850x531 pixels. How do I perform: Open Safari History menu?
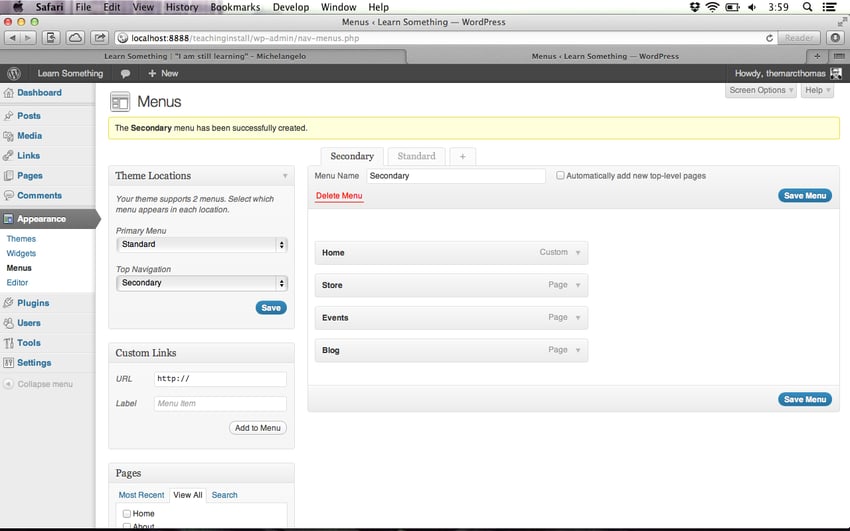[x=182, y=7]
